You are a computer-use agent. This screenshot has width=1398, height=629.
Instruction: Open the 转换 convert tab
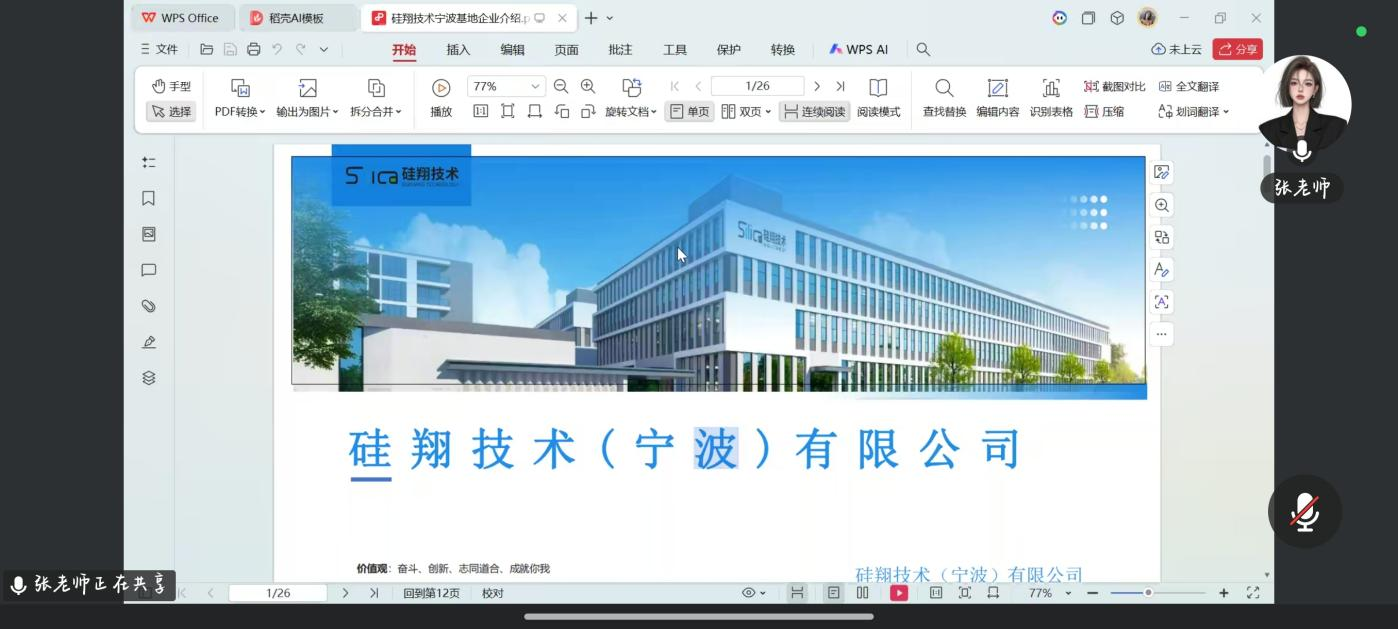[x=783, y=50]
